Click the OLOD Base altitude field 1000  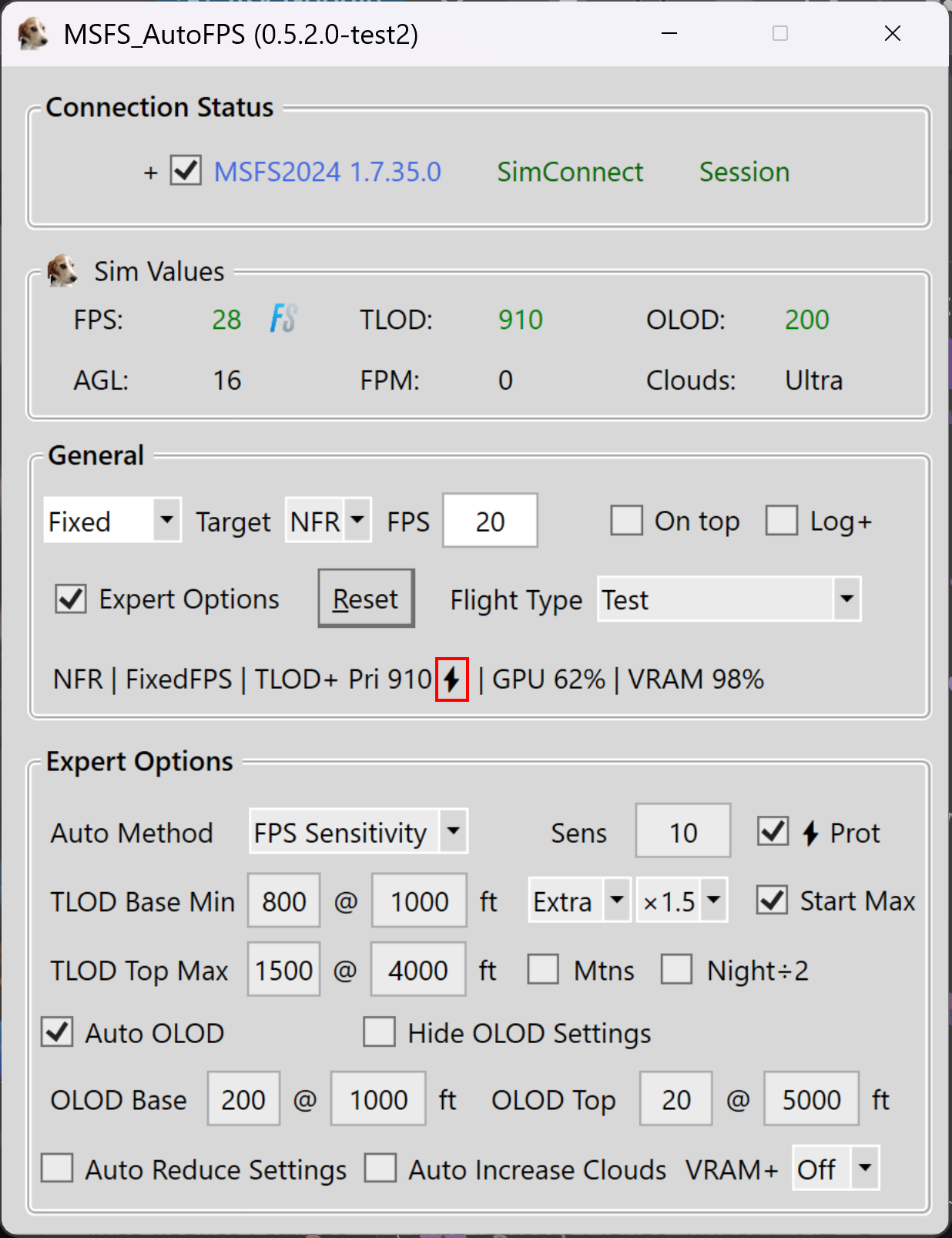pyautogui.click(x=379, y=1099)
